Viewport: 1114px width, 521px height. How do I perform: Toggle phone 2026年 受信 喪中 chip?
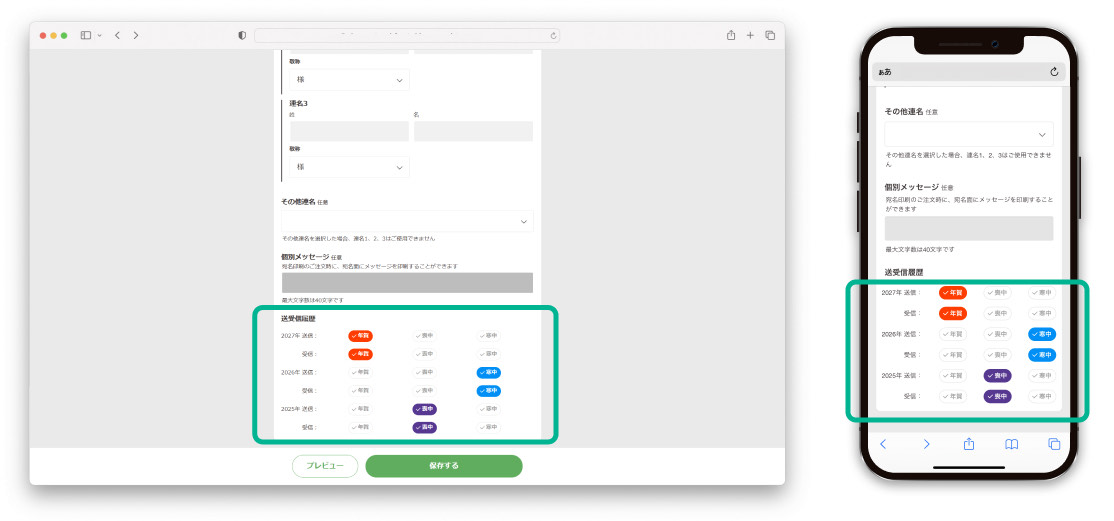point(997,355)
